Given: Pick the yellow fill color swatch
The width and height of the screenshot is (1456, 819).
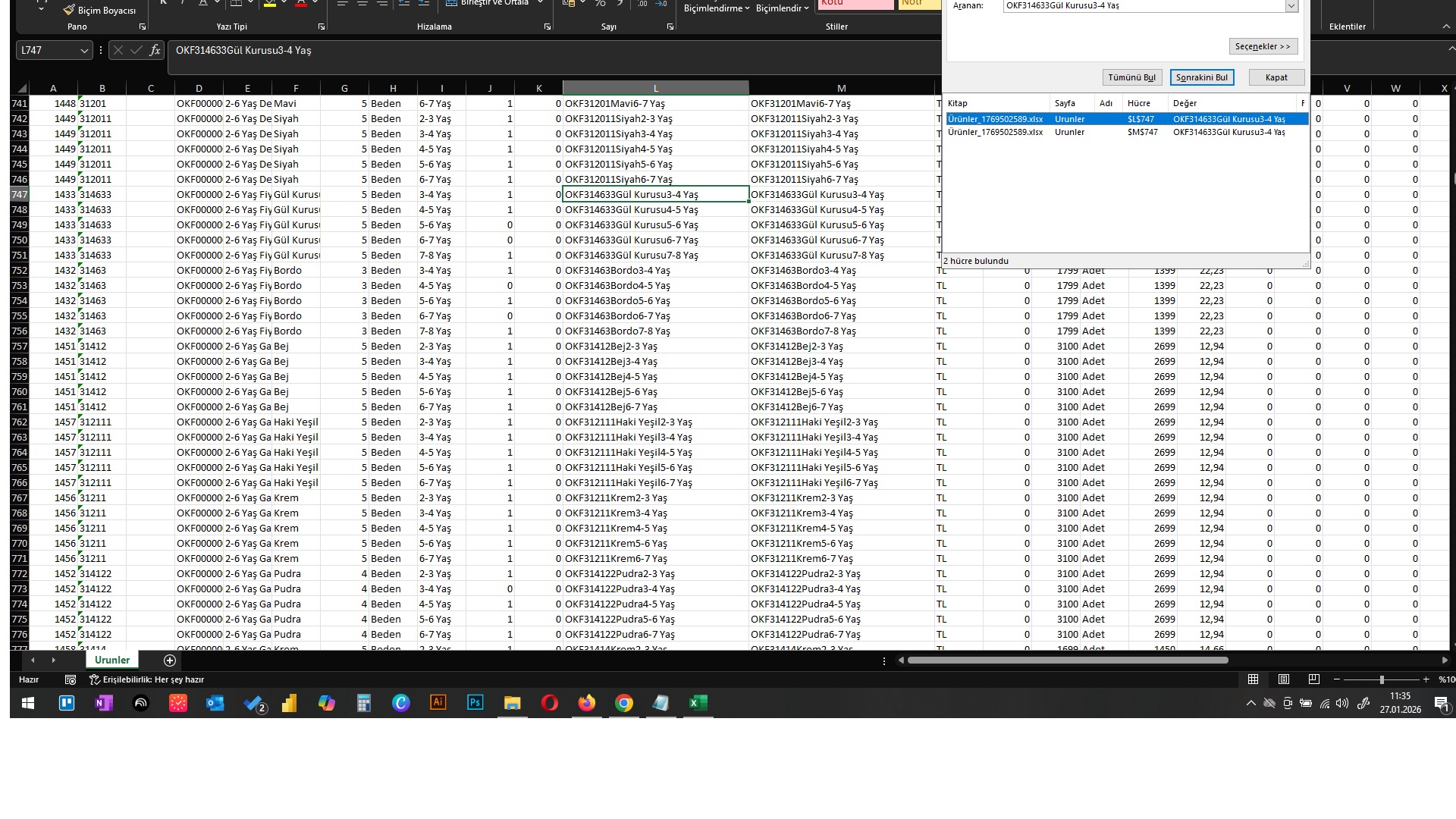Looking at the screenshot, I should 270,5.
